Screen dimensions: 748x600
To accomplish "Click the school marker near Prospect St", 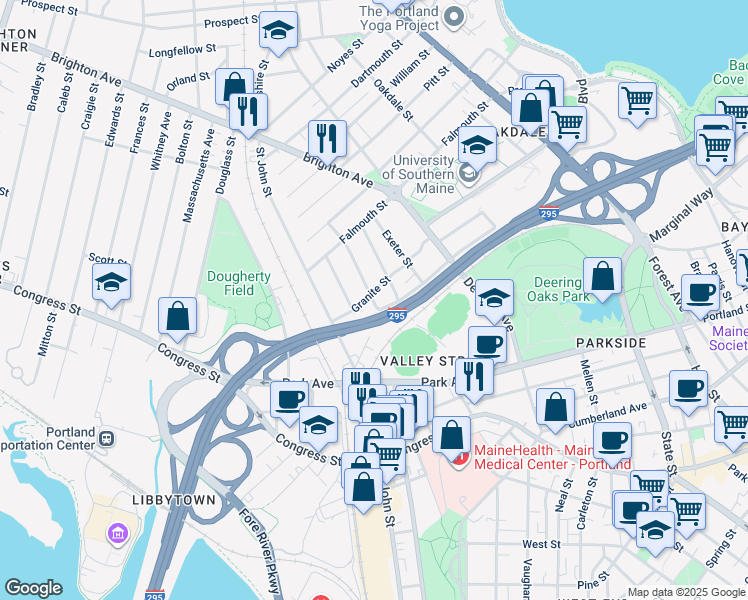I will (x=278, y=31).
